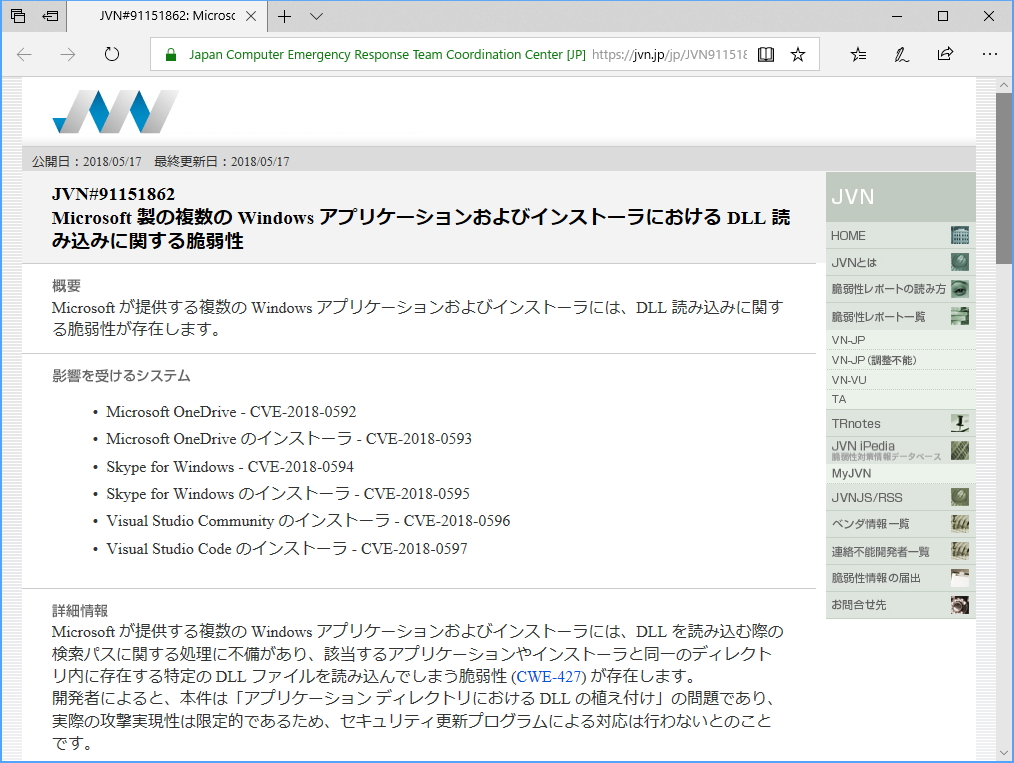Click the JVNJS/RSS thumbnail icon
This screenshot has height=763, width=1014.
coord(960,497)
